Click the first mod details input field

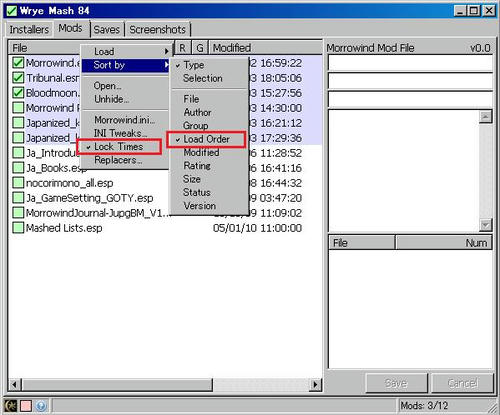click(410, 63)
